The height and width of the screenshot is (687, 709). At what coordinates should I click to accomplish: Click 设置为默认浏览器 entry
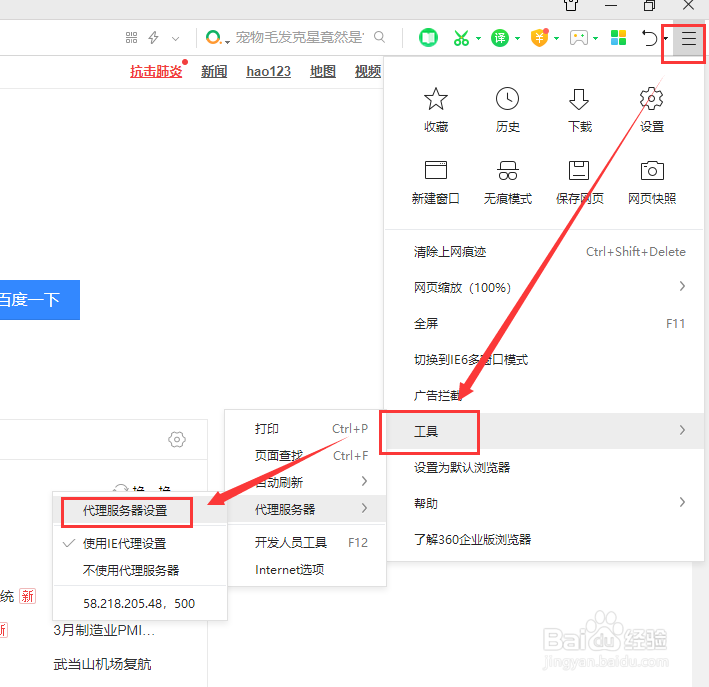544,467
